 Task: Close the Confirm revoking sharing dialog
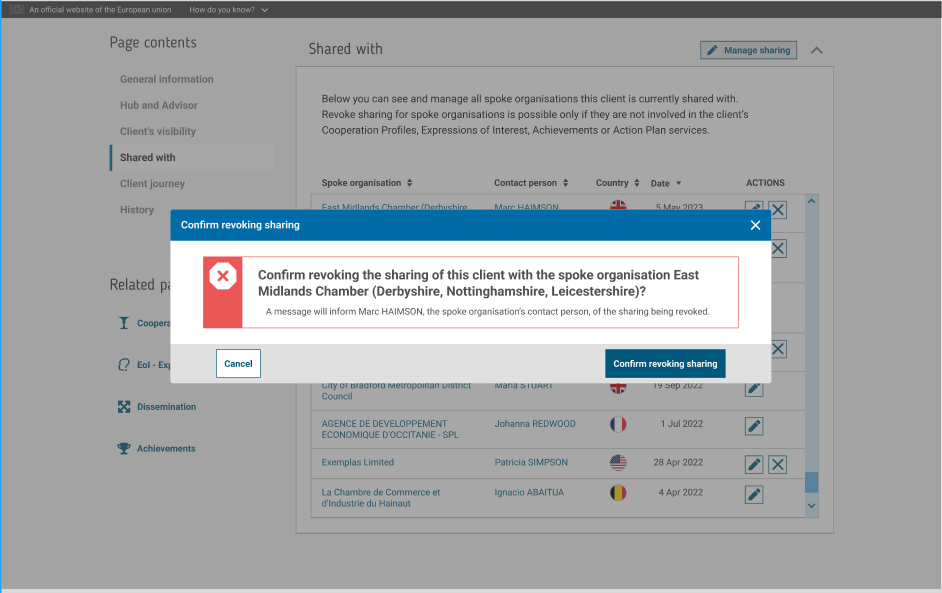pyautogui.click(x=755, y=225)
